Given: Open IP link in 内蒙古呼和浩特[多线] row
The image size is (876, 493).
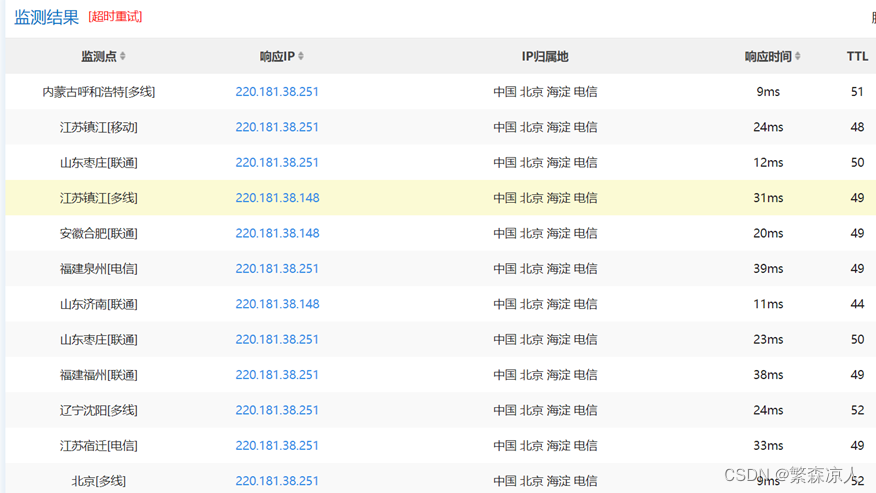Looking at the screenshot, I should tap(277, 92).
